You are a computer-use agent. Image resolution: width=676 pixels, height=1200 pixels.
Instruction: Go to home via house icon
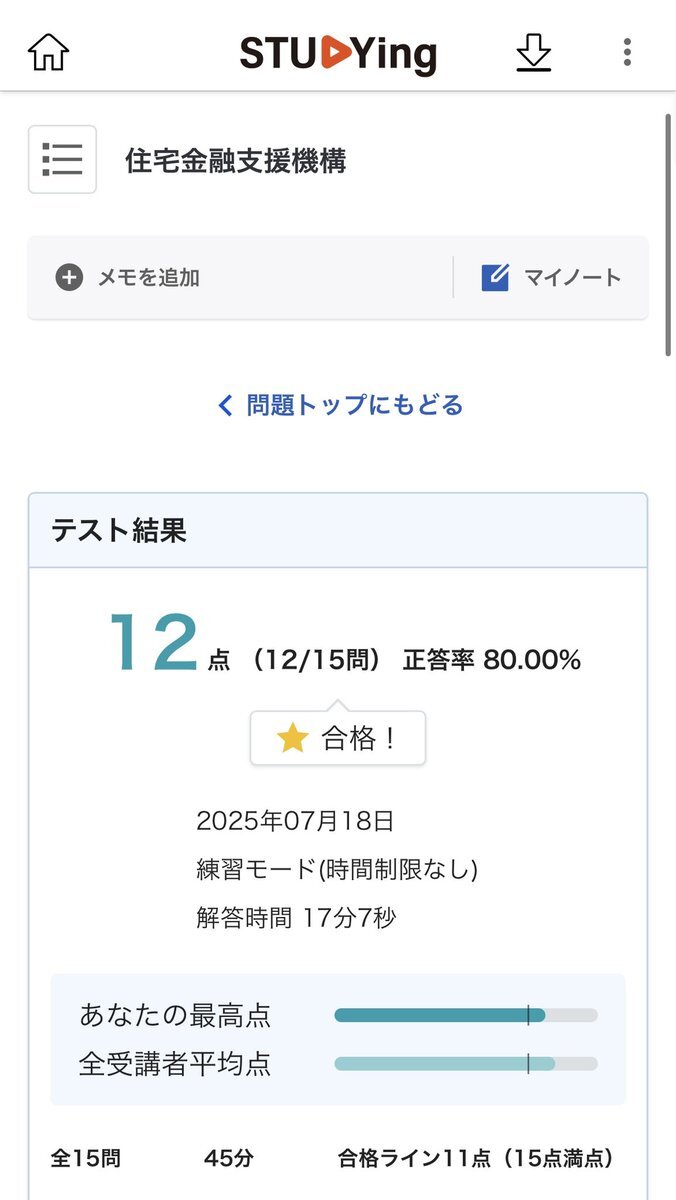[x=48, y=52]
